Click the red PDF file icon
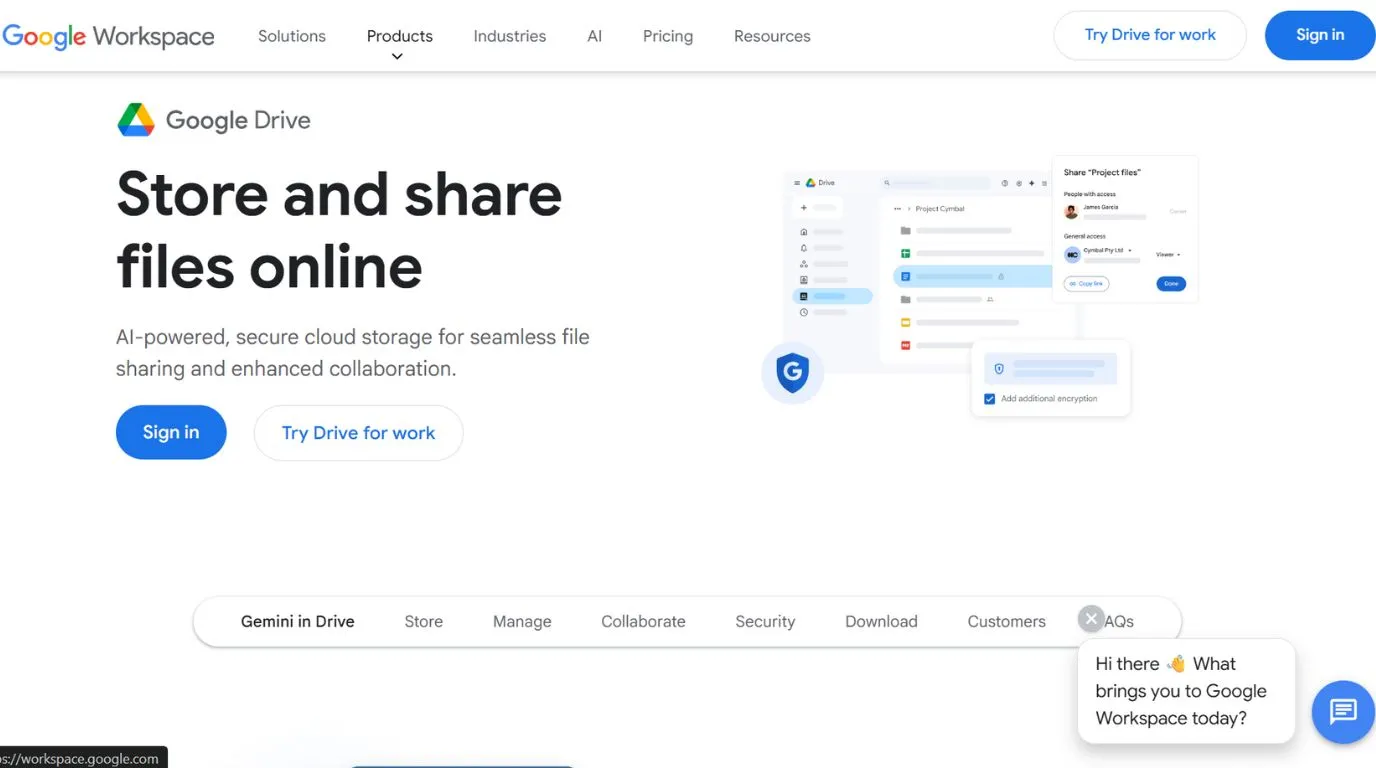The image size is (1376, 768). [x=904, y=344]
